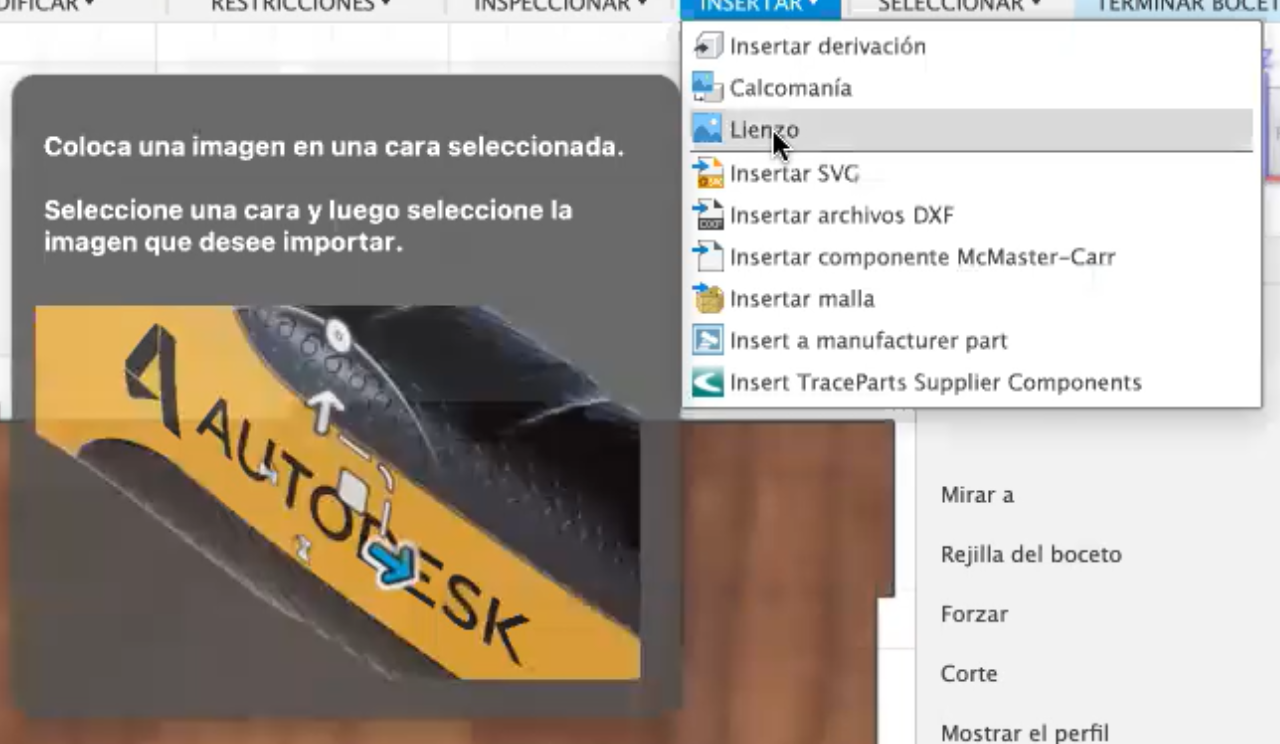Click the Forzar option
Viewport: 1280px width, 744px height.
coord(974,614)
